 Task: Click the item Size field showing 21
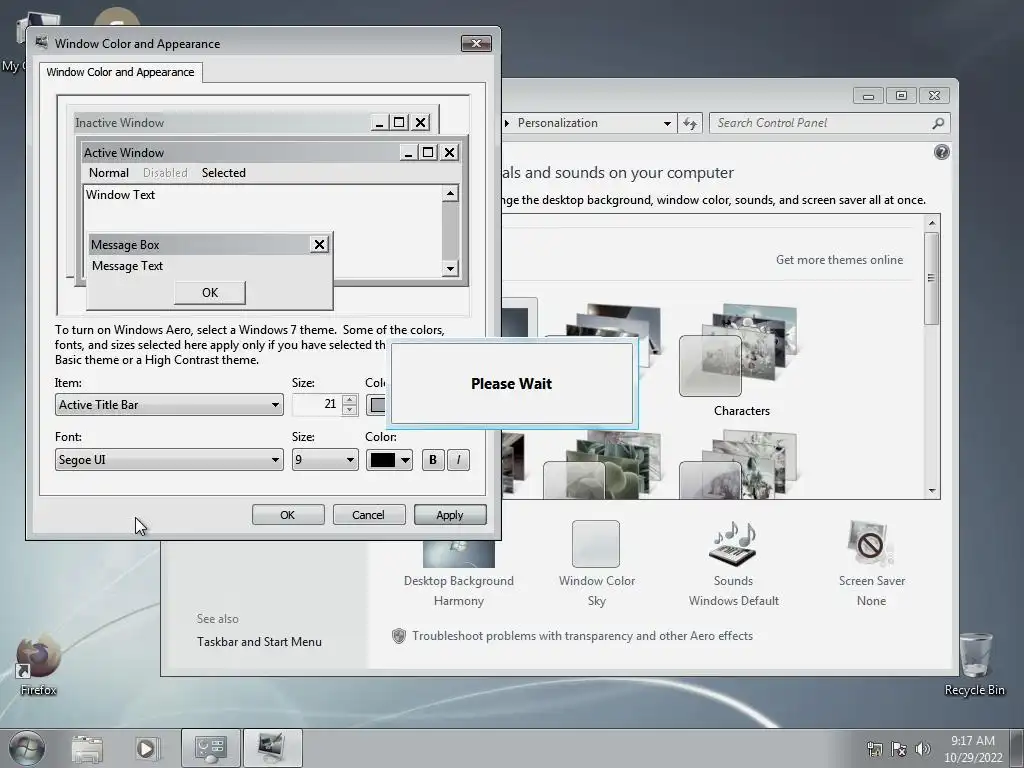[x=317, y=405]
